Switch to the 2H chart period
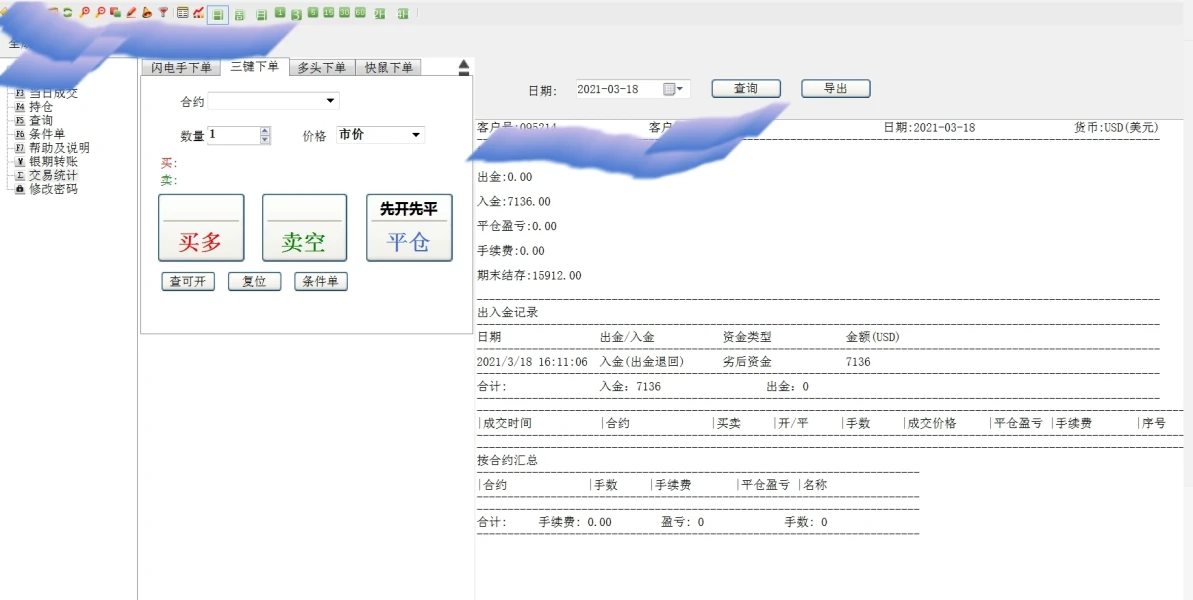Viewport: 1193px width, 600px height. 379,13
